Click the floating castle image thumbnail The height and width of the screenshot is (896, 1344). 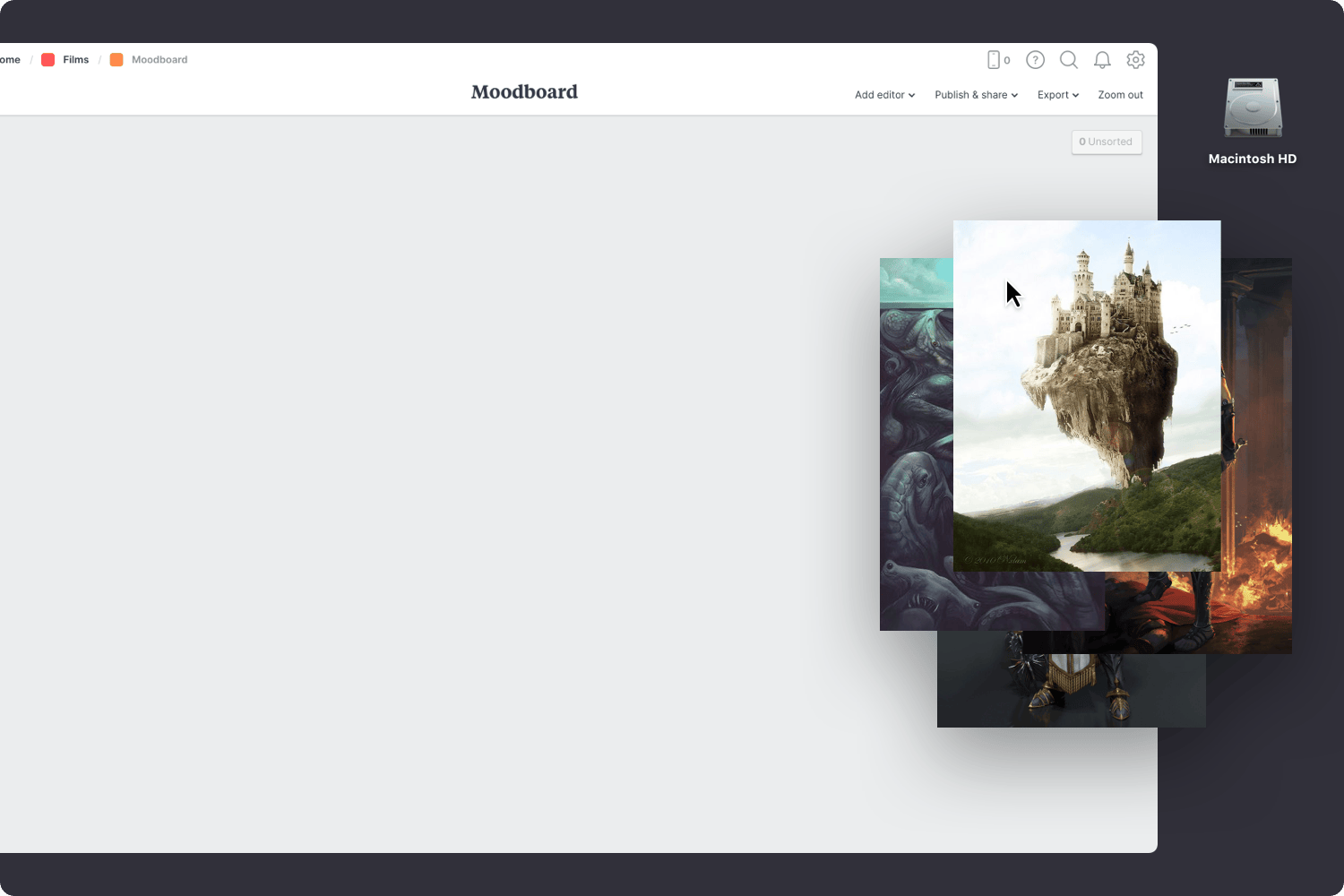coord(1087,394)
